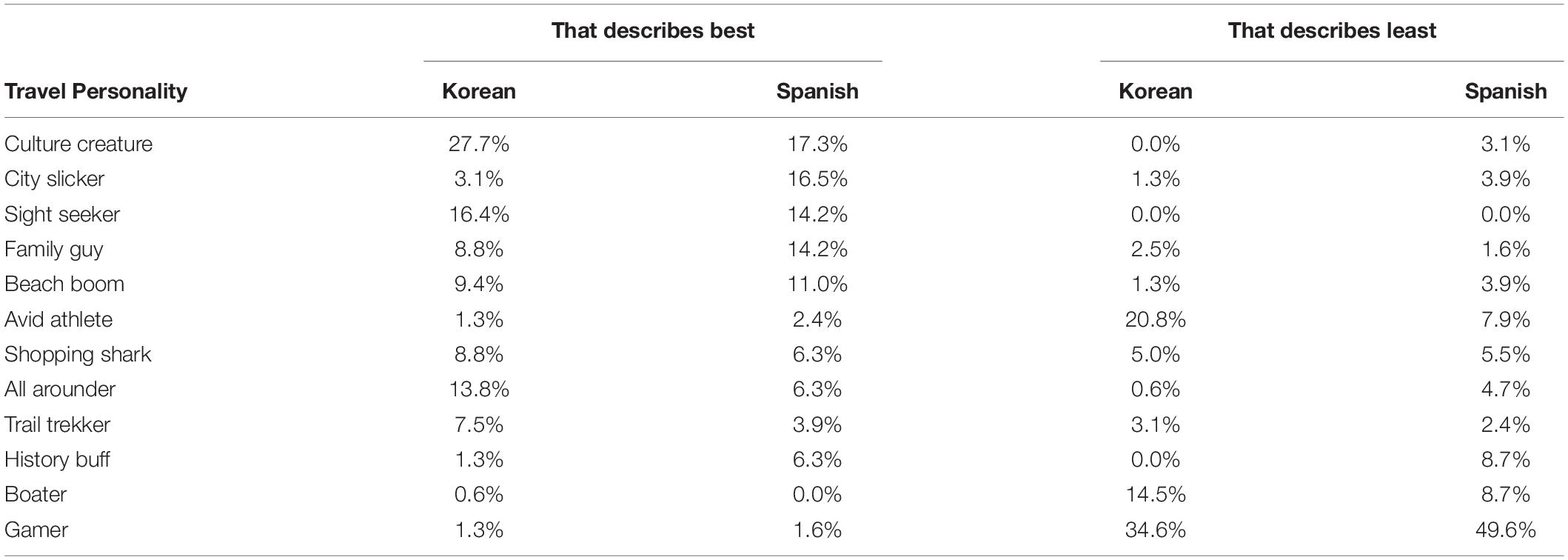Image resolution: width=1568 pixels, height=560 pixels.
Task: Select the Beach boom row label
Action: coord(64,284)
